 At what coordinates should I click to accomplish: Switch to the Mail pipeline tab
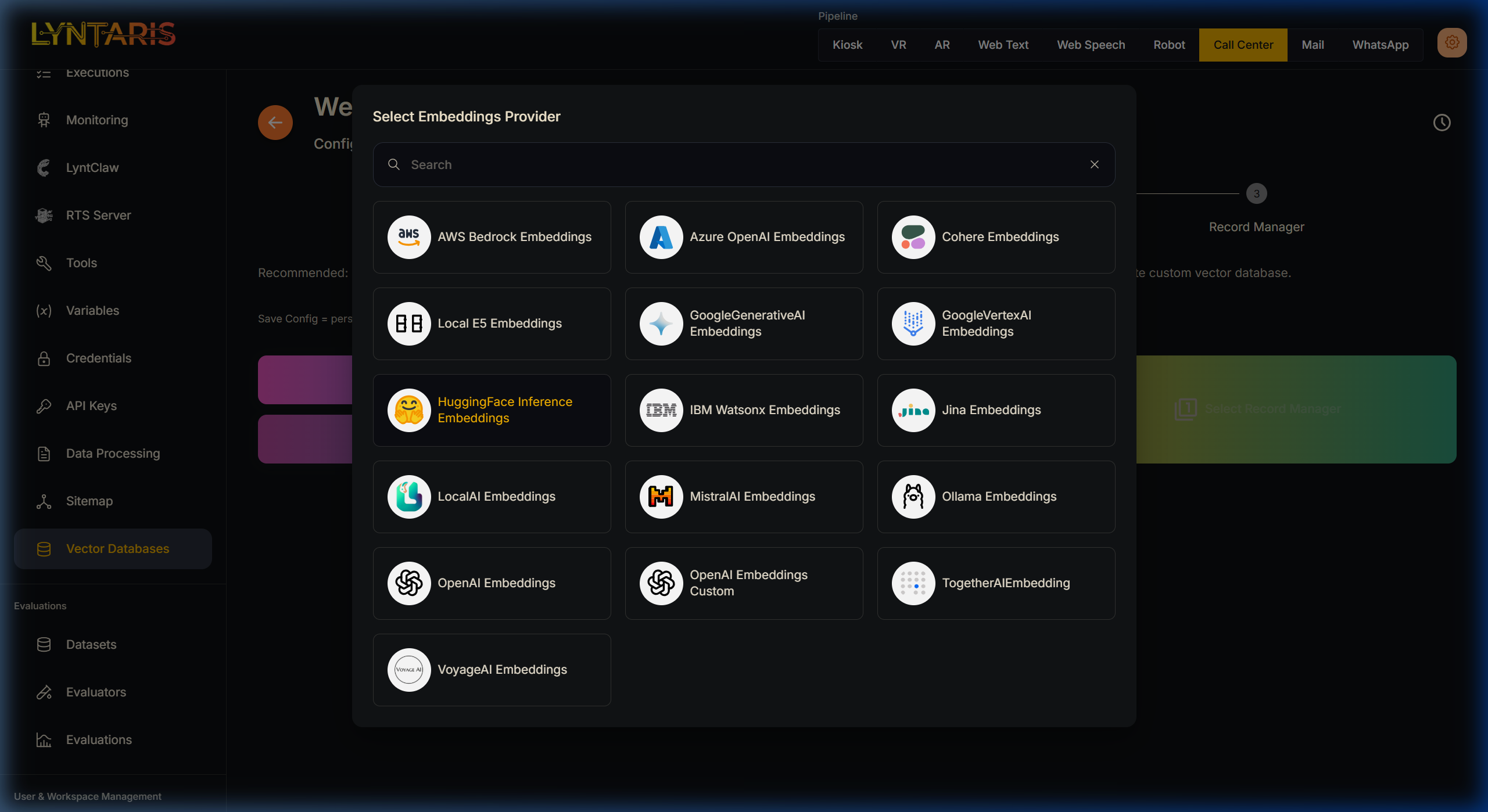click(x=1313, y=45)
